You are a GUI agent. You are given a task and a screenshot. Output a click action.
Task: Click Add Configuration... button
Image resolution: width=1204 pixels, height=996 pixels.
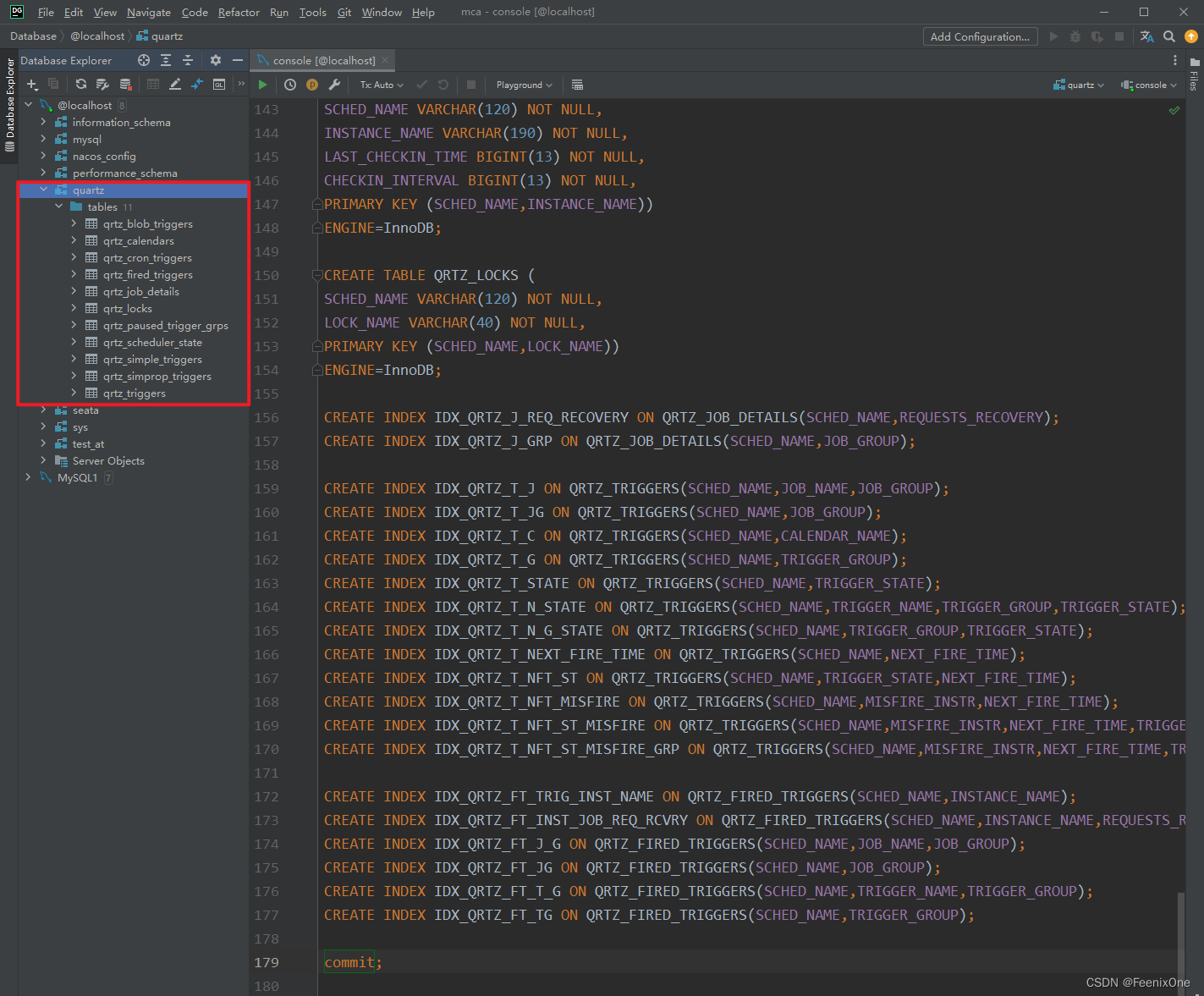980,36
